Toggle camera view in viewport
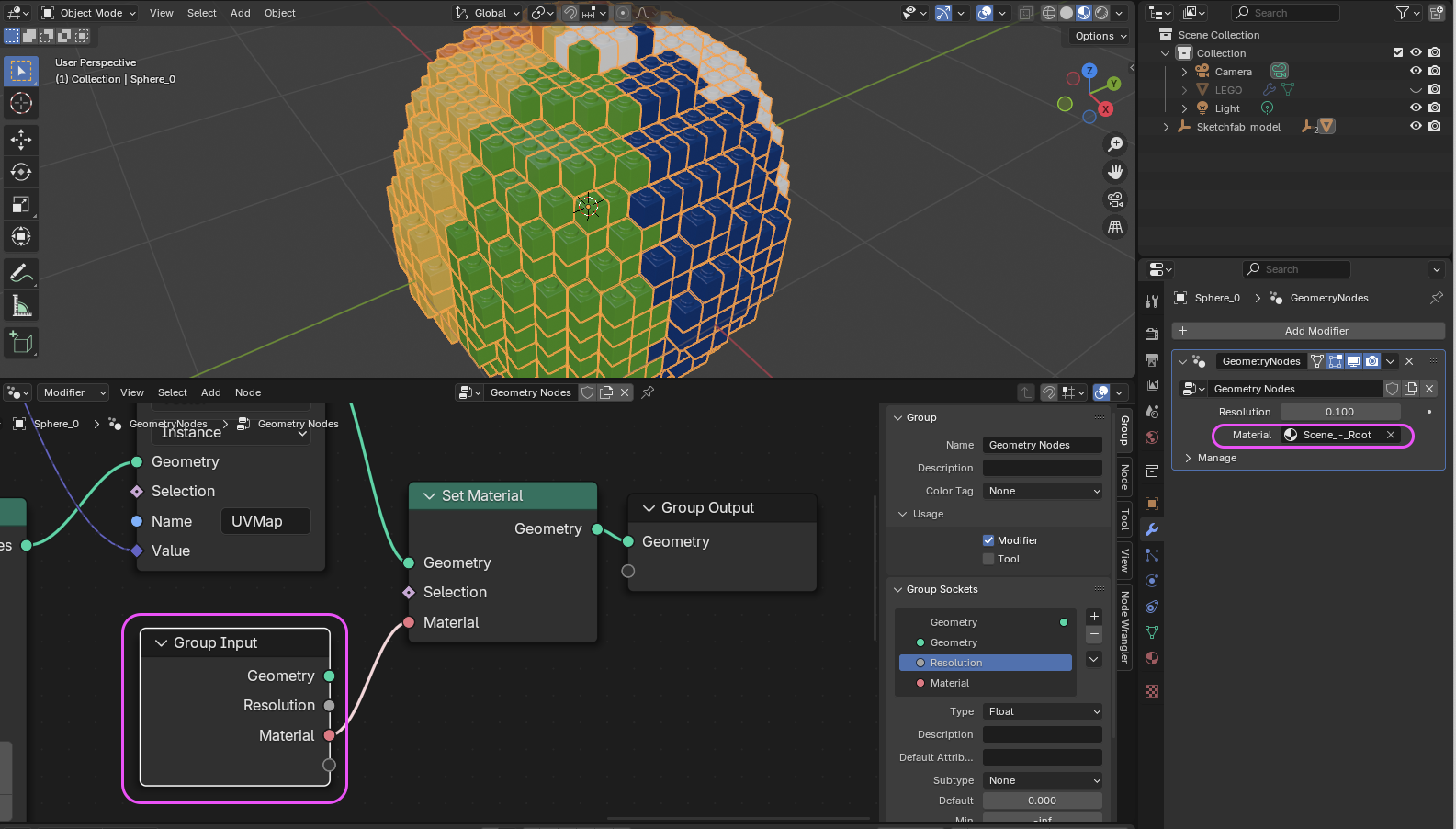 pos(1115,199)
